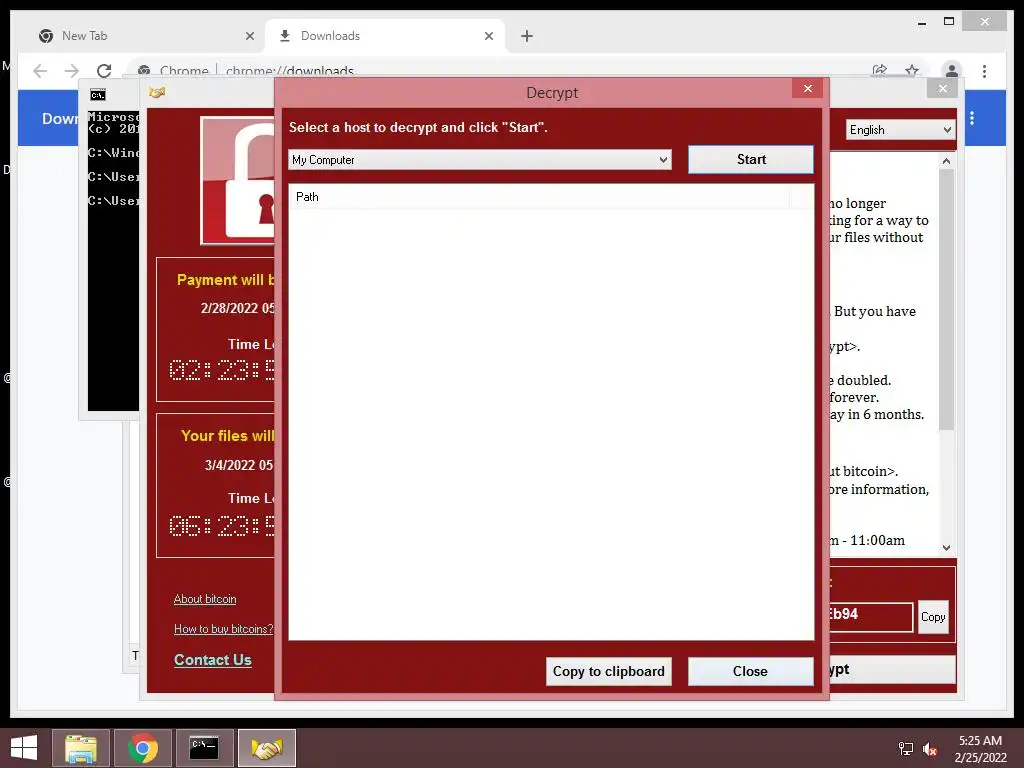Viewport: 1024px width, 768px height.
Task: Open About bitcoin link
Action: pyautogui.click(x=205, y=599)
